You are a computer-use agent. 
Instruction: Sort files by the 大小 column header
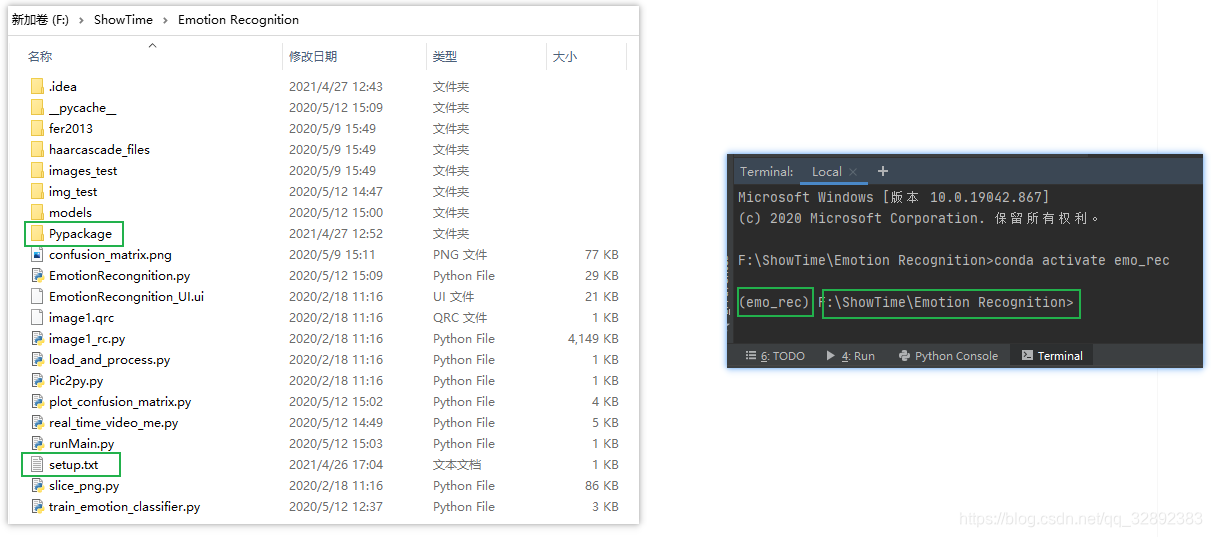565,57
